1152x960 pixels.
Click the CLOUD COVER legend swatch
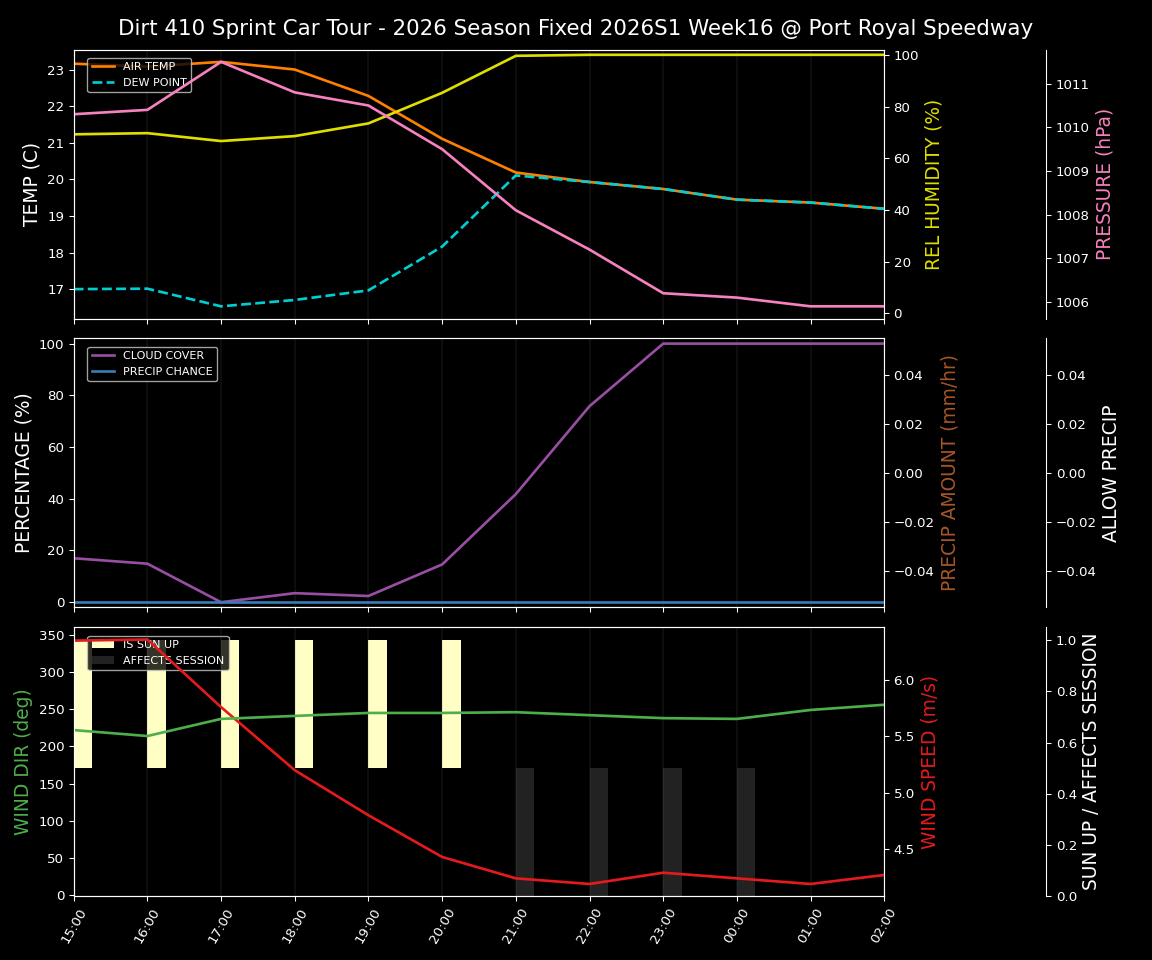click(103, 355)
